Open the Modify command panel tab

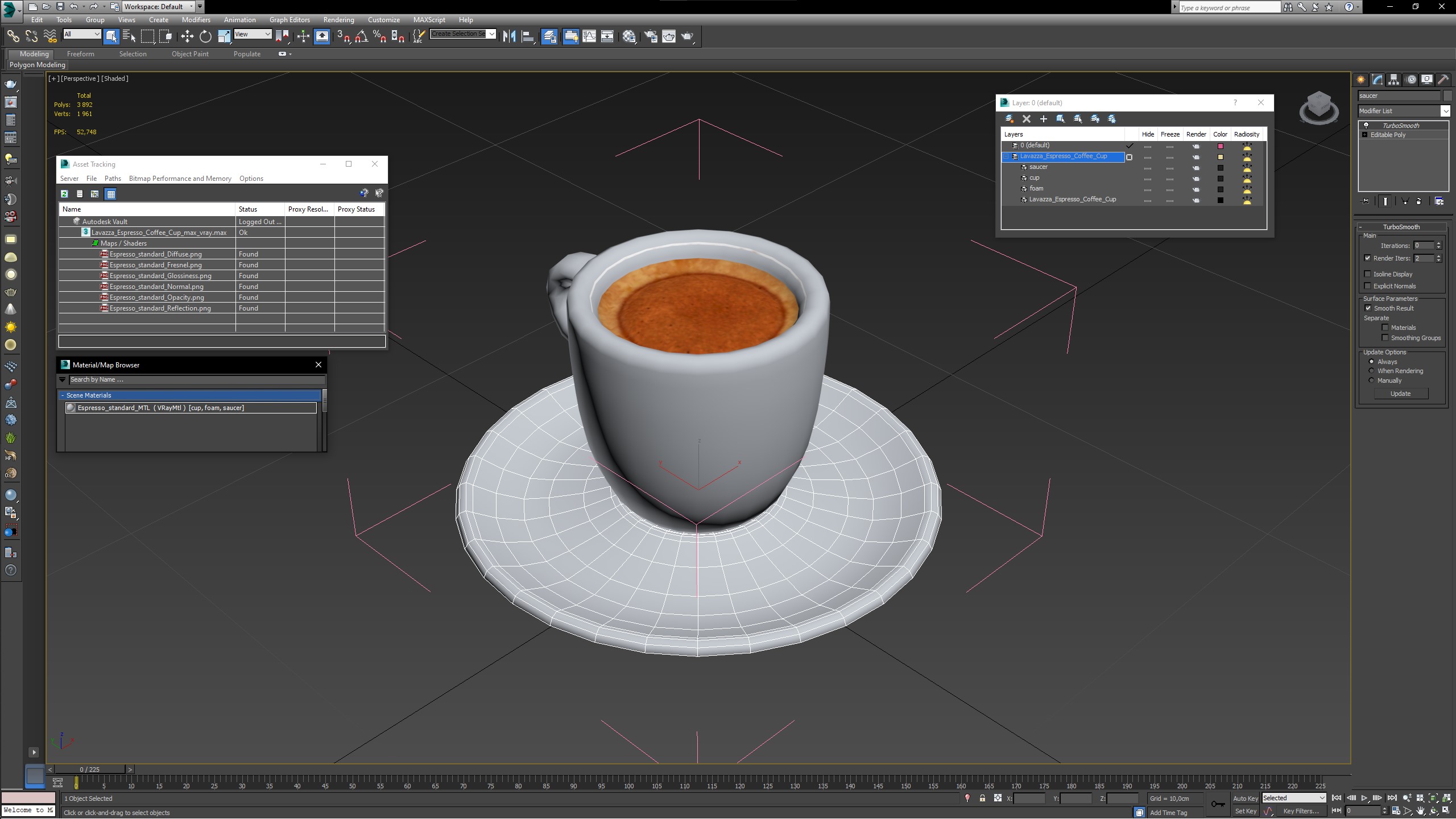point(1378,80)
